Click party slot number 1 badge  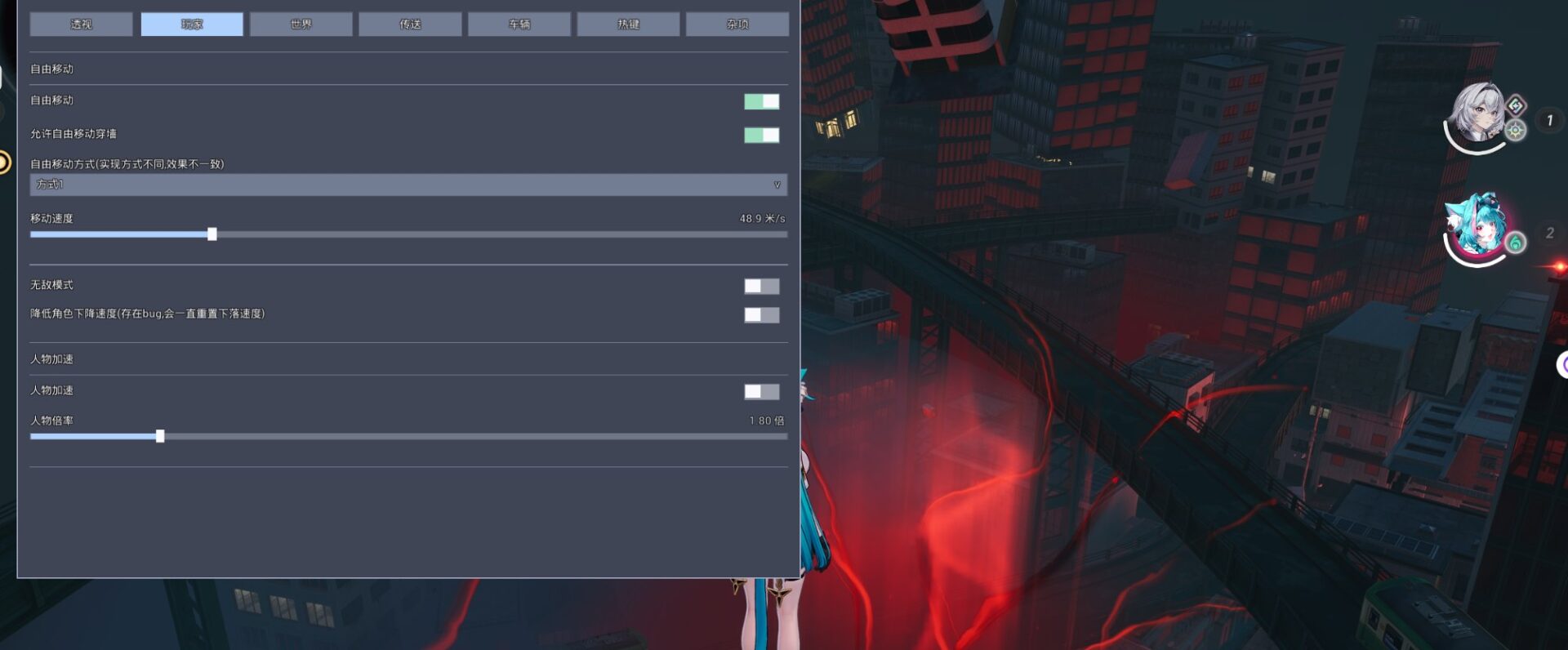(x=1549, y=121)
